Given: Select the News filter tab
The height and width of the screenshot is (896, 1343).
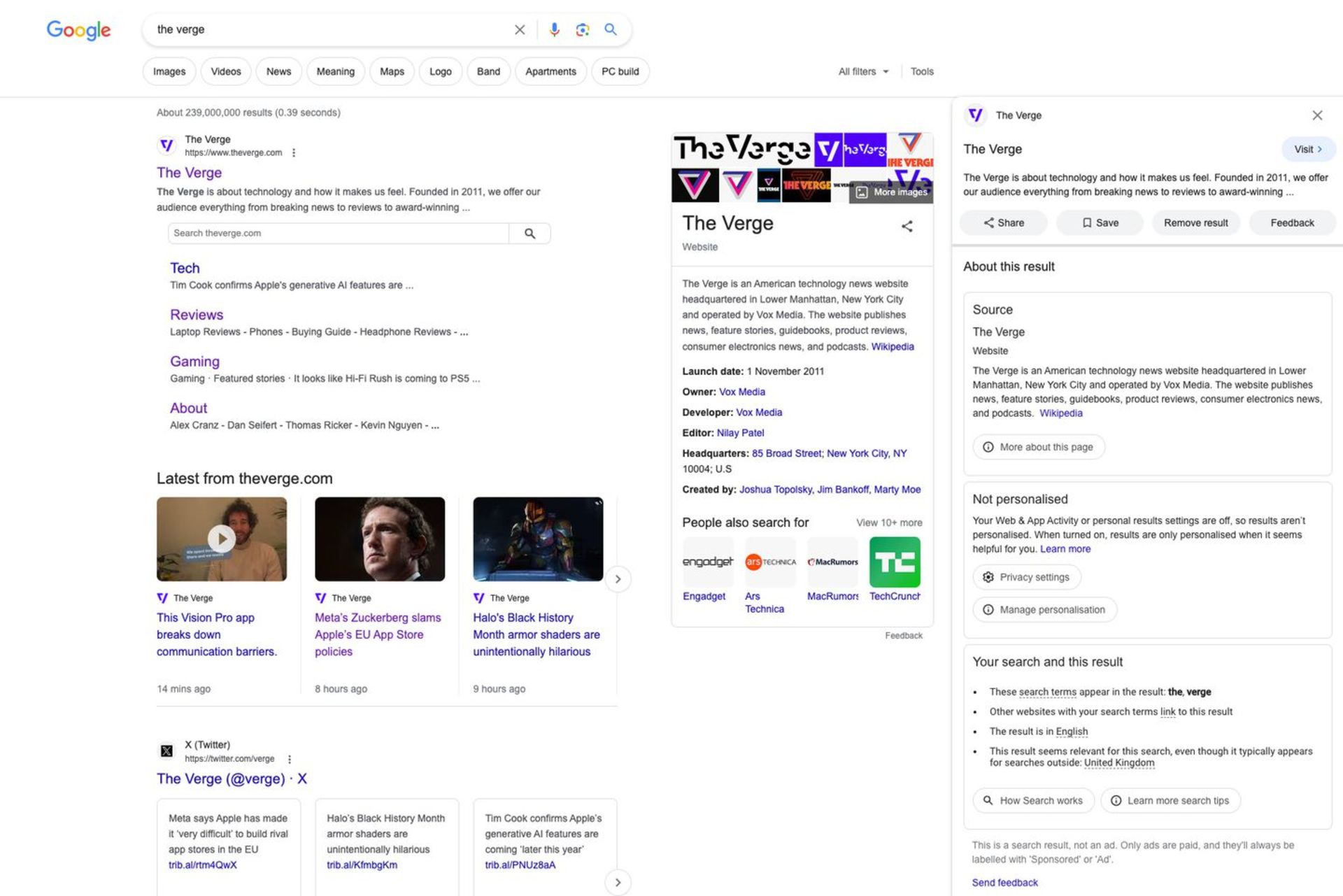Looking at the screenshot, I should pyautogui.click(x=278, y=71).
